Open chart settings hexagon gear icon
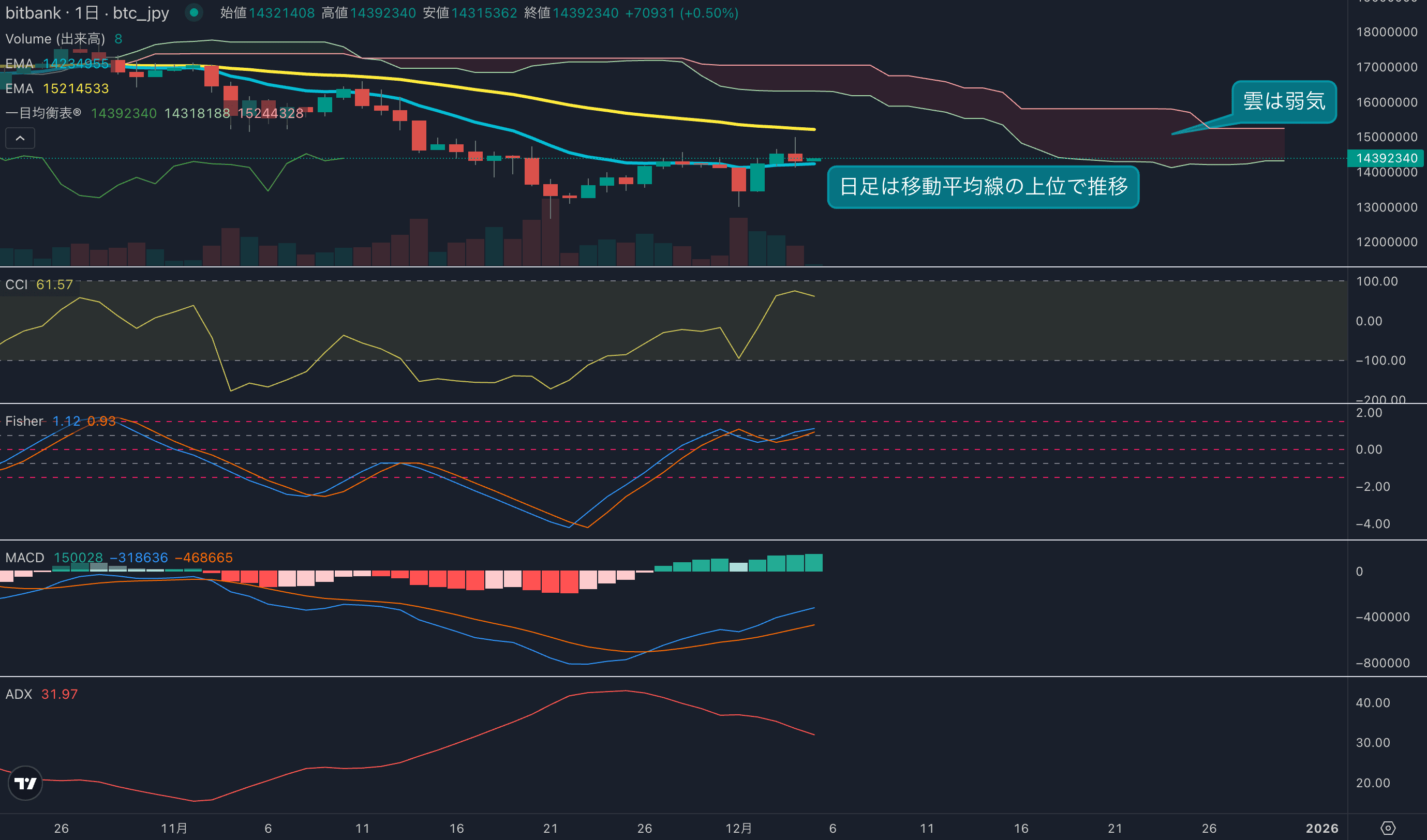Image resolution: width=1427 pixels, height=840 pixels. [x=1387, y=828]
